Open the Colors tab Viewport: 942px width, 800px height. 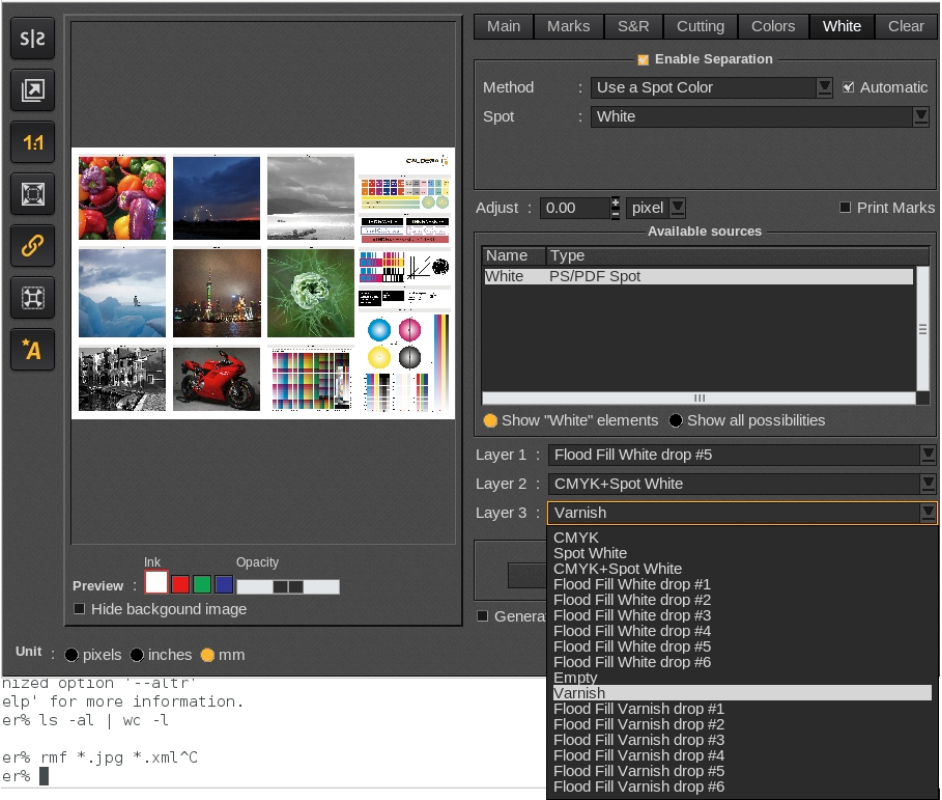[773, 26]
